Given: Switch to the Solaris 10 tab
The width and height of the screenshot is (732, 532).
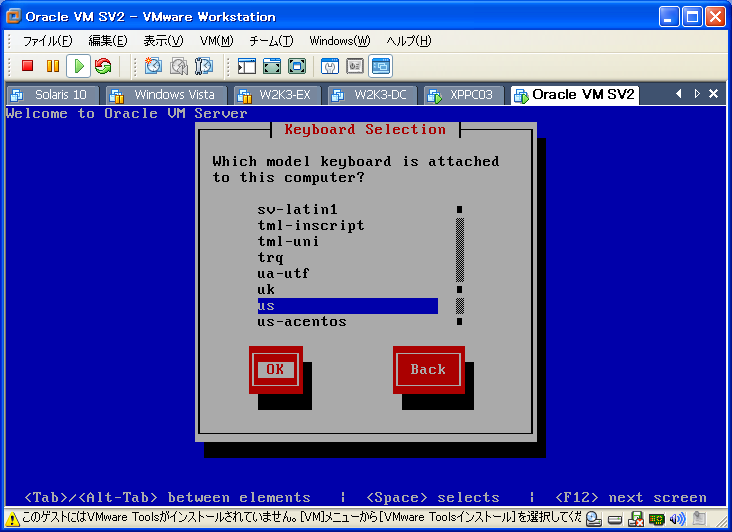Looking at the screenshot, I should tap(53, 95).
